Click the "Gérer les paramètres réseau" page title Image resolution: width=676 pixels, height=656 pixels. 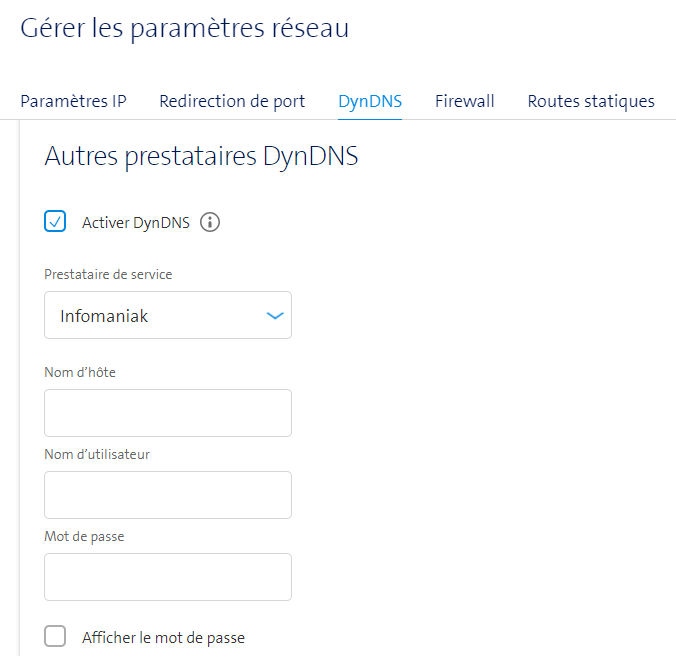pyautogui.click(x=185, y=28)
